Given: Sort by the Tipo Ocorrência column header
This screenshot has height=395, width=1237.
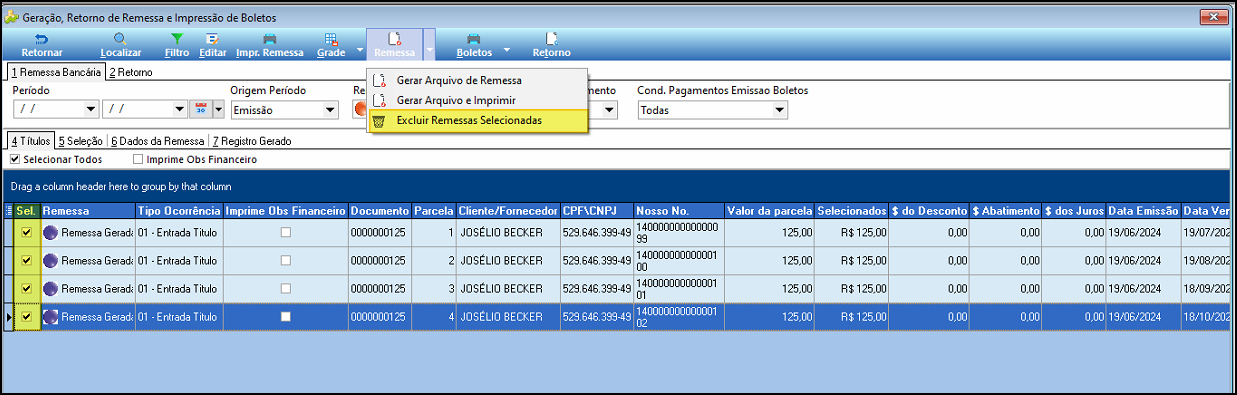Looking at the screenshot, I should [x=179, y=211].
